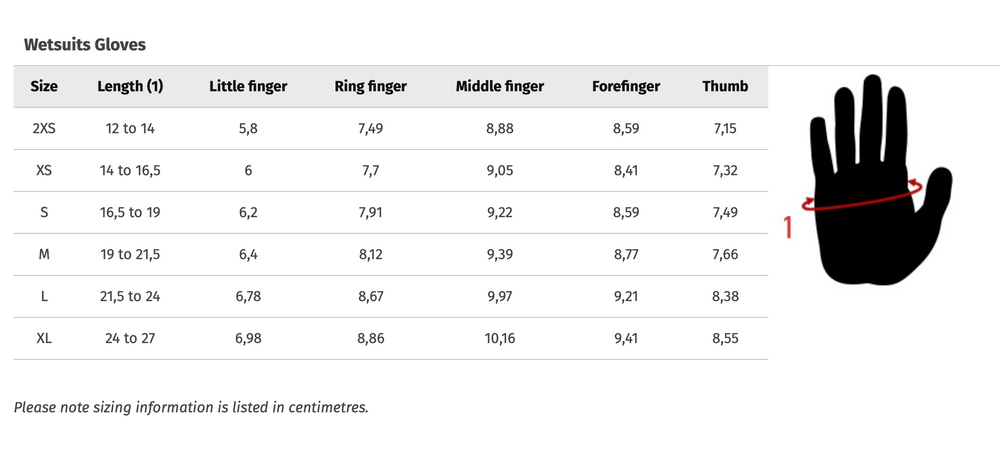
Task: Select the Size column header
Action: tap(44, 86)
